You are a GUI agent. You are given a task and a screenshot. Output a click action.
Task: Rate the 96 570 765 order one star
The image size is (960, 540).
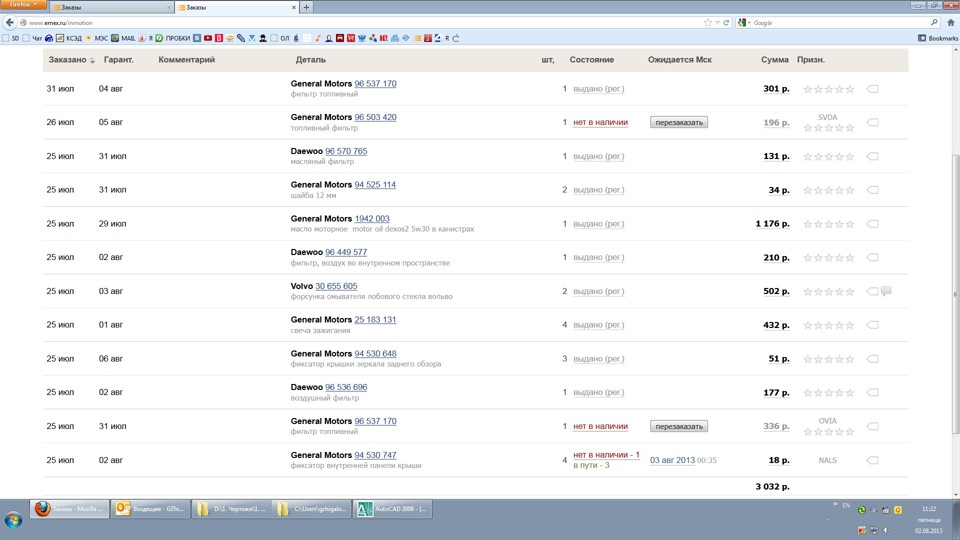pos(808,157)
